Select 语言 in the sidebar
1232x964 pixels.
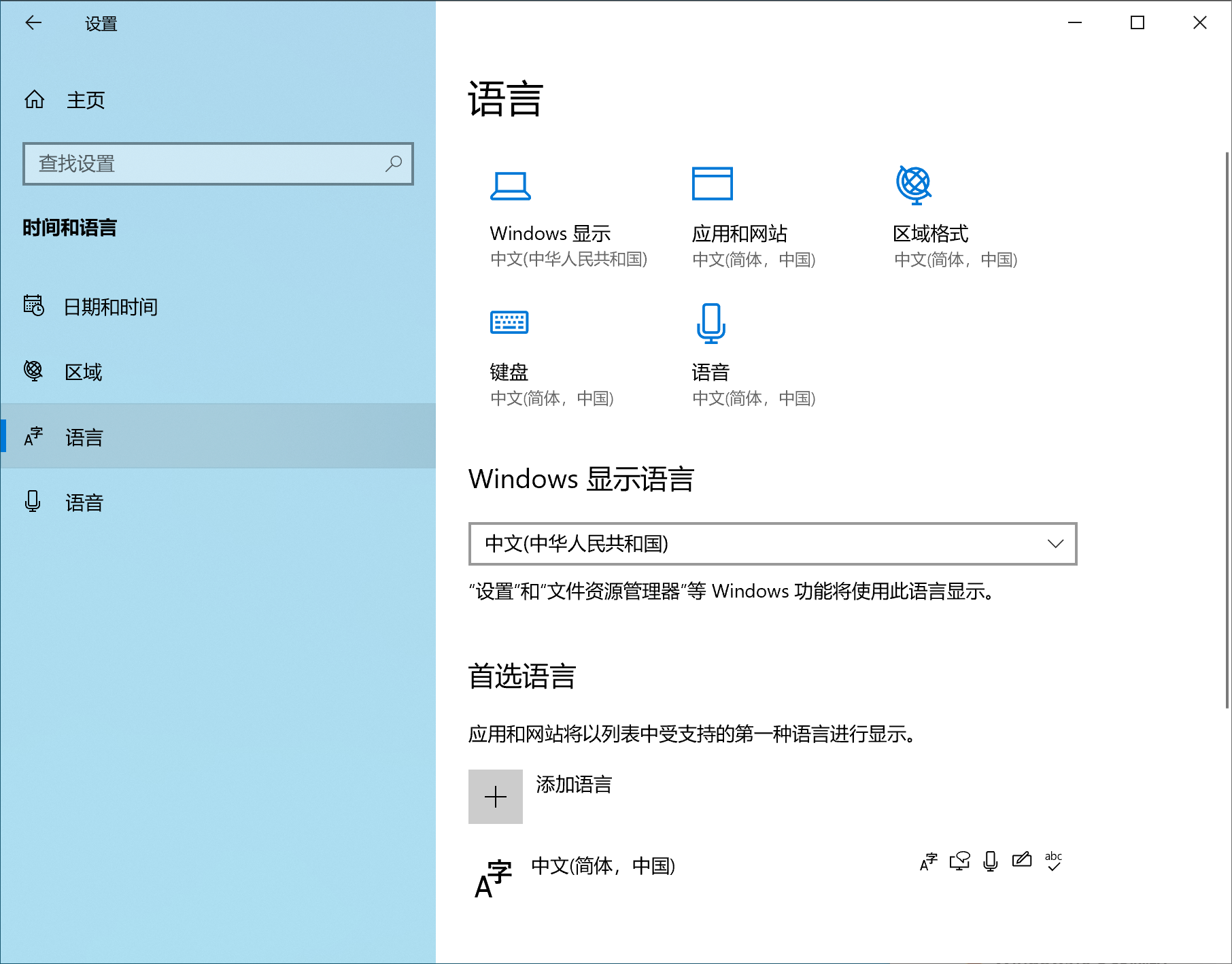click(84, 437)
